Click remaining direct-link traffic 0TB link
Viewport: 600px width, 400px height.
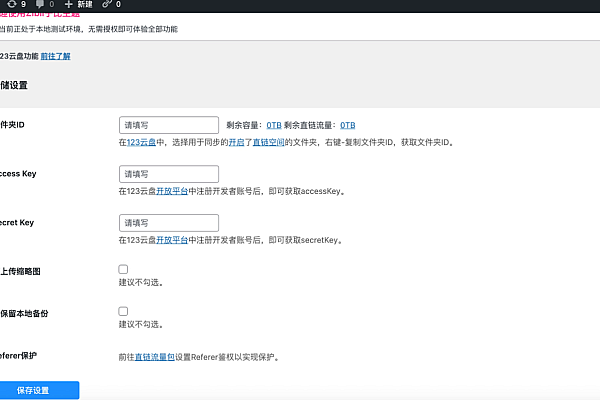point(347,125)
